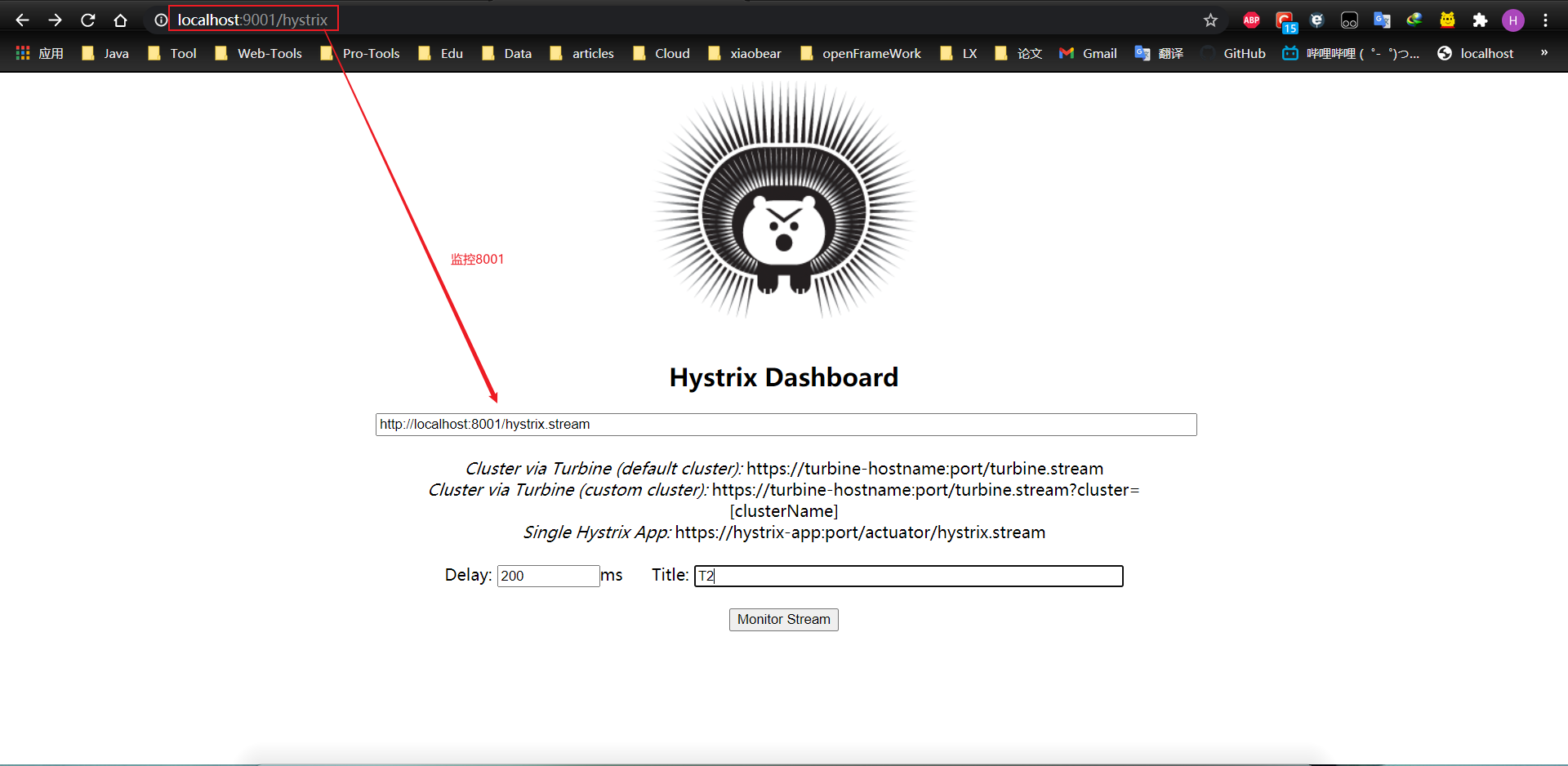Go back to the previous page

click(x=22, y=20)
